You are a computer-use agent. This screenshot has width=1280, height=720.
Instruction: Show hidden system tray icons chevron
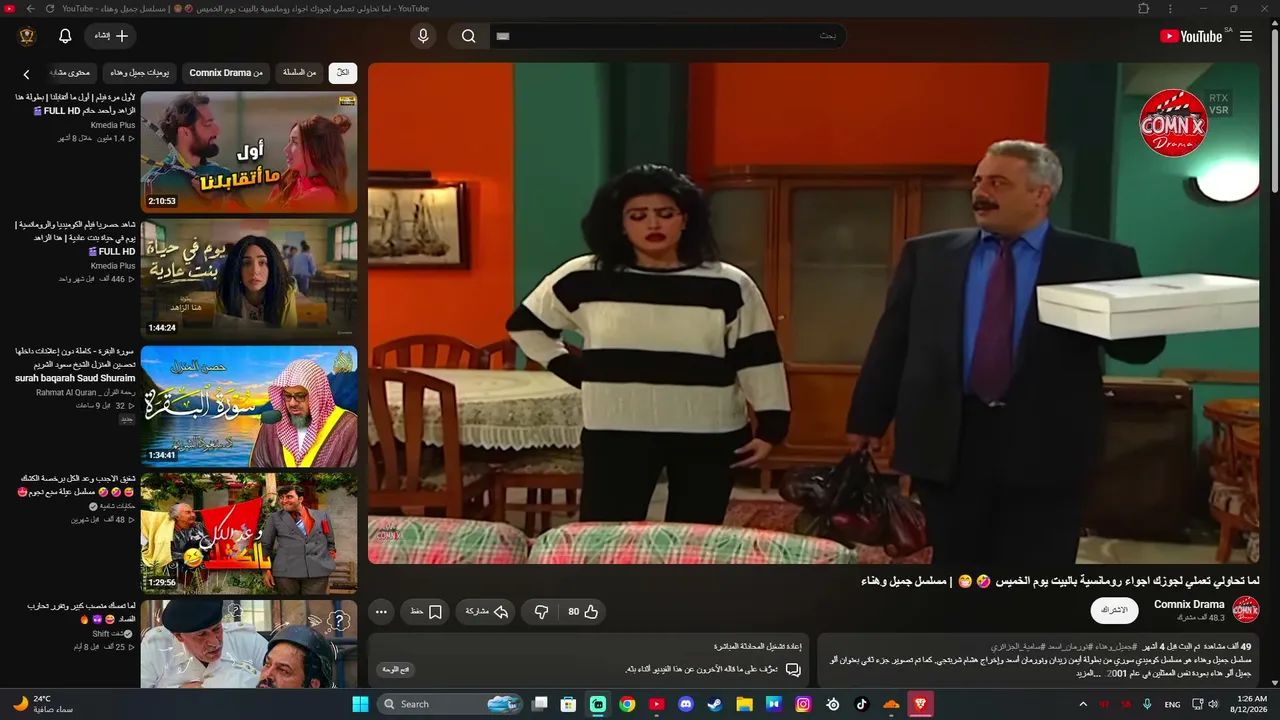(1083, 704)
